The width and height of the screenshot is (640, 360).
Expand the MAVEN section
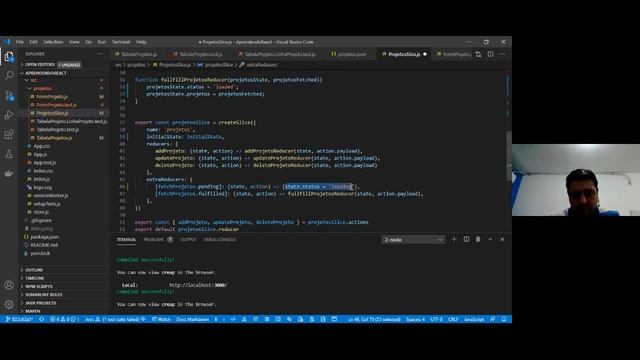tap(33, 311)
